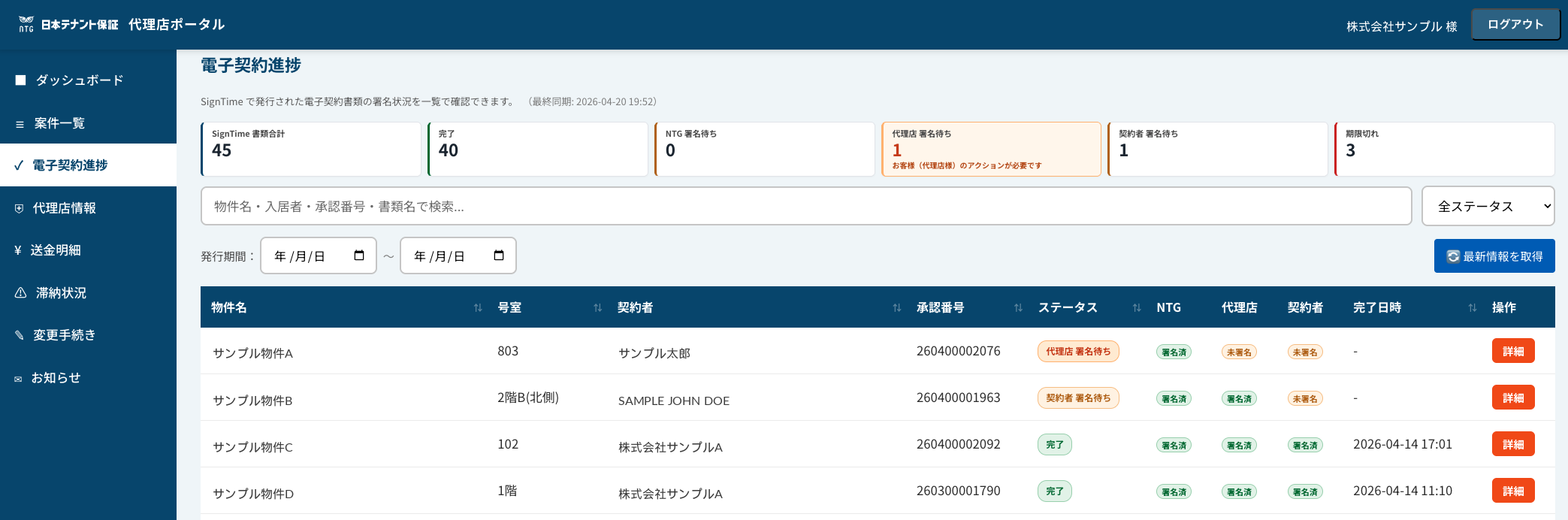1568x520 pixels.
Task: Open 詳細 for サンプル物件D row
Action: [1513, 491]
